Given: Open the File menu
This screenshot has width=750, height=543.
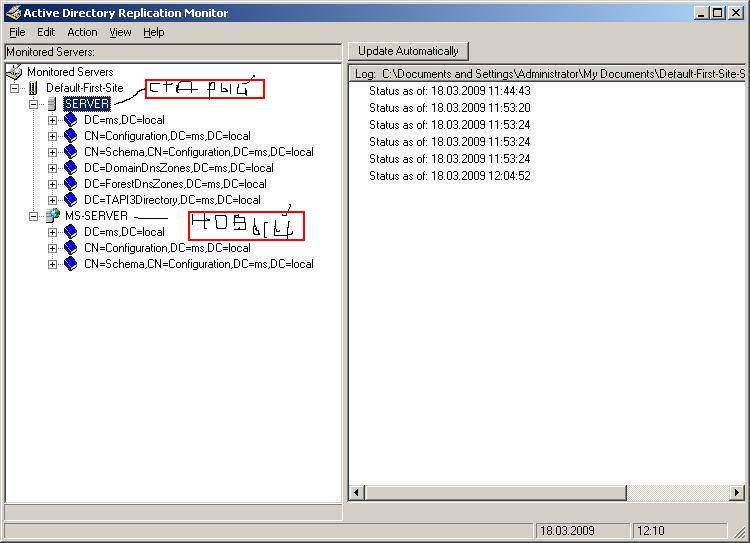Looking at the screenshot, I should coord(17,32).
